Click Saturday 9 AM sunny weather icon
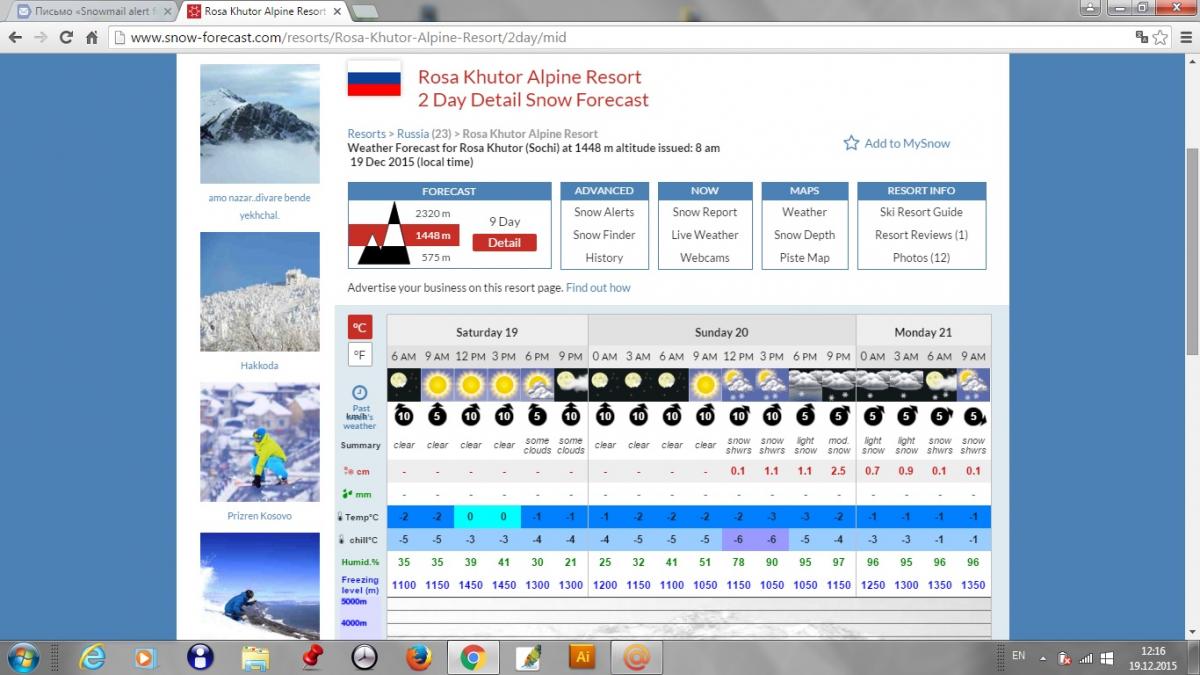This screenshot has width=1200, height=675. click(x=437, y=385)
